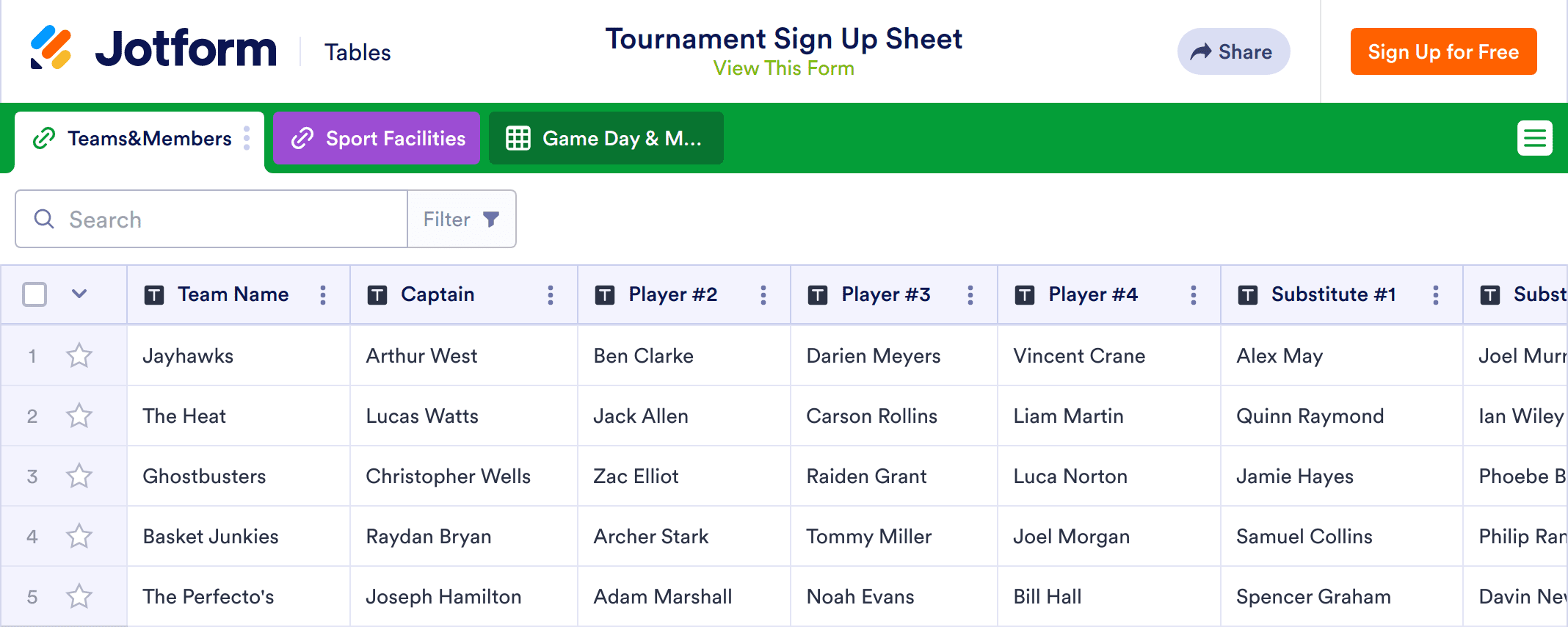Viewport: 1568px width, 627px height.
Task: Expand the row selection dropdown chevron
Action: 79,294
